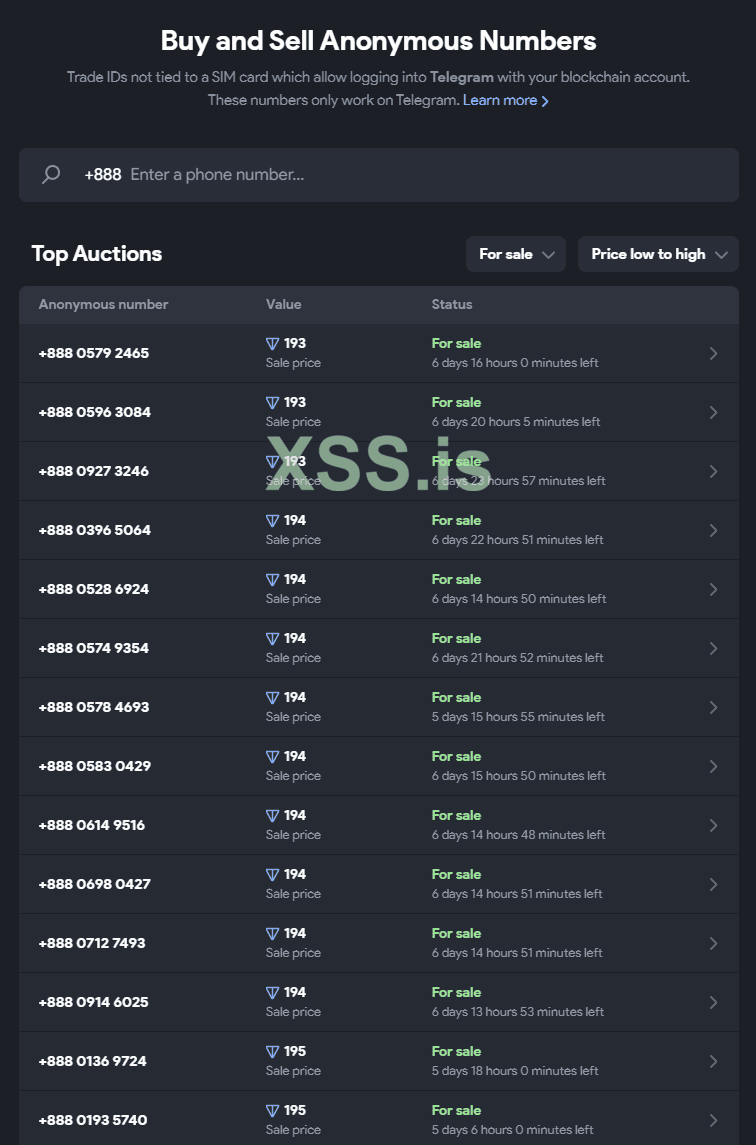Click TON icon beside +888 0579 2465 price
This screenshot has width=756, height=1145.
[x=272, y=344]
